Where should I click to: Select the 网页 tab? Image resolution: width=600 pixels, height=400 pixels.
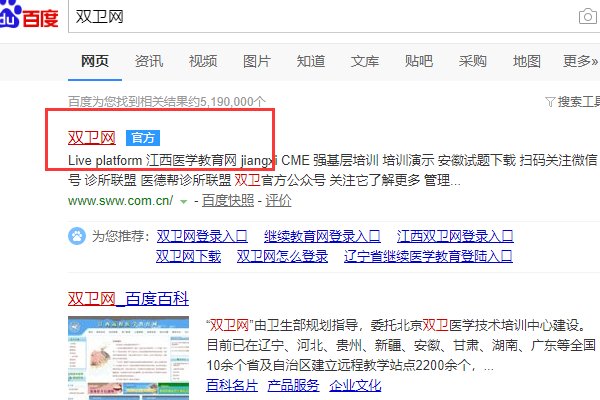95,61
